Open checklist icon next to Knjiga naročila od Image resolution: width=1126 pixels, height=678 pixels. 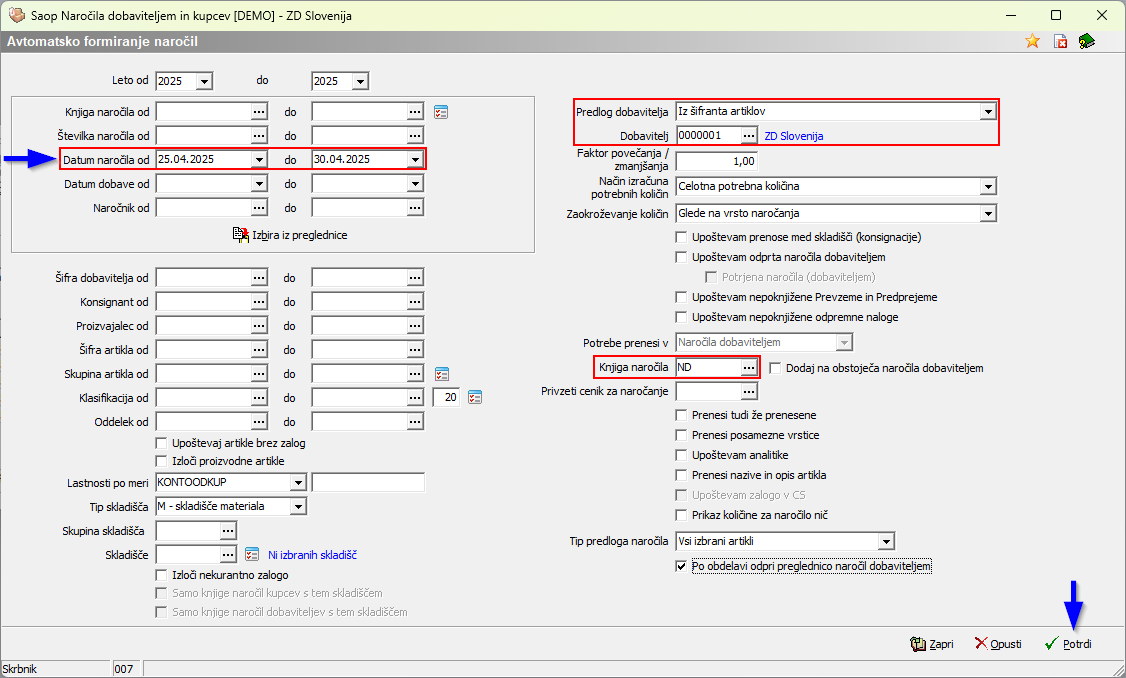click(x=441, y=112)
